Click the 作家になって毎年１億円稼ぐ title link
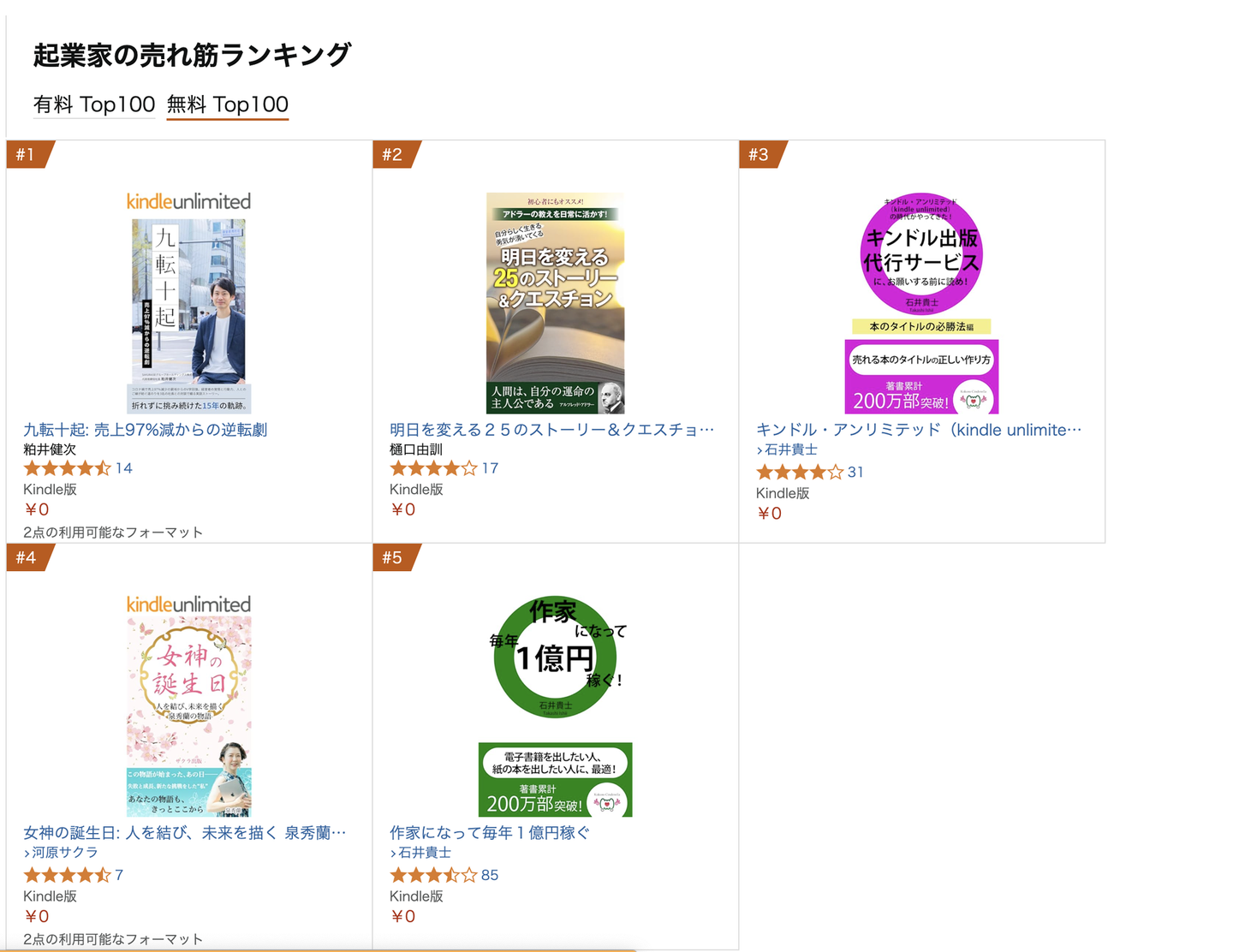1233x952 pixels. pyautogui.click(x=490, y=832)
